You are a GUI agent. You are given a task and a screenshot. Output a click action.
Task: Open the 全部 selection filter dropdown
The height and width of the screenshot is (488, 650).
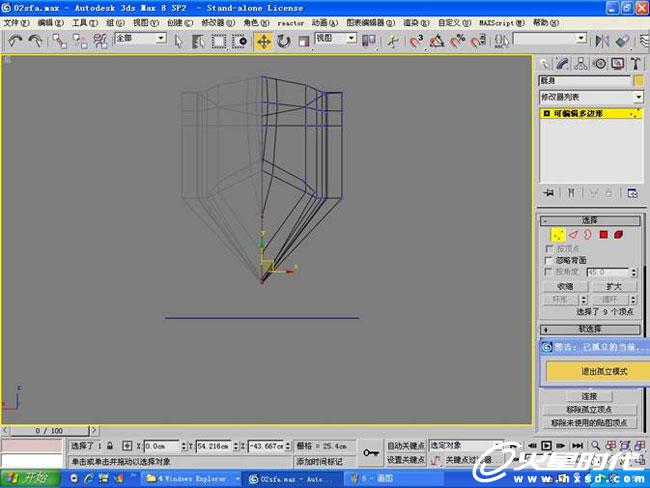pos(141,39)
